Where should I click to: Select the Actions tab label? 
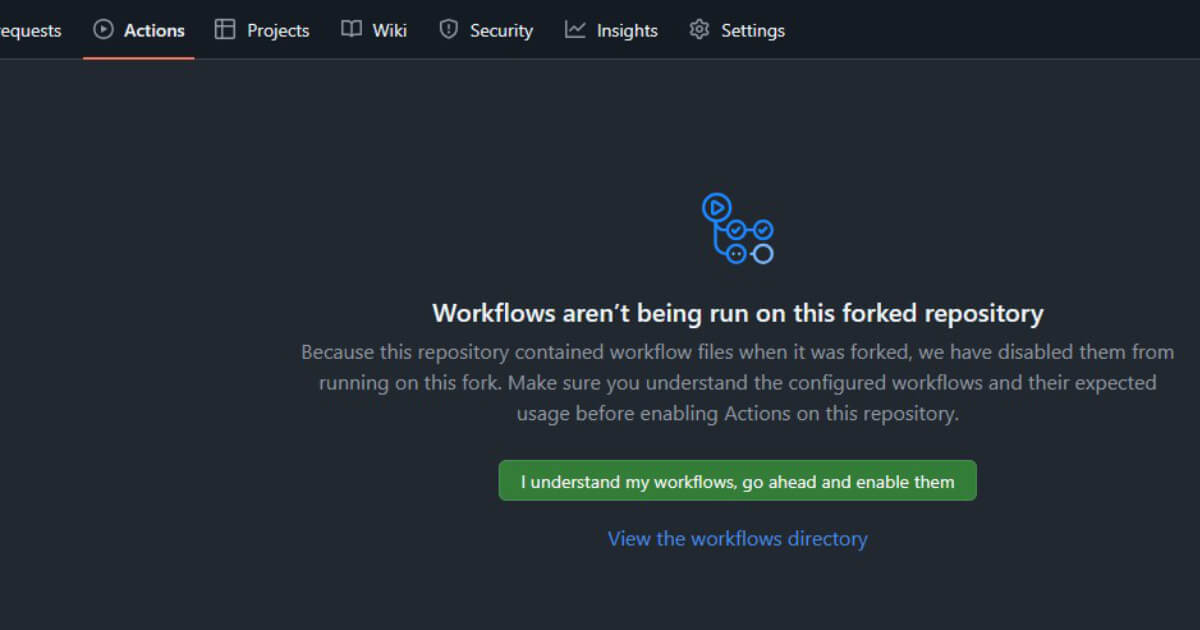click(154, 31)
